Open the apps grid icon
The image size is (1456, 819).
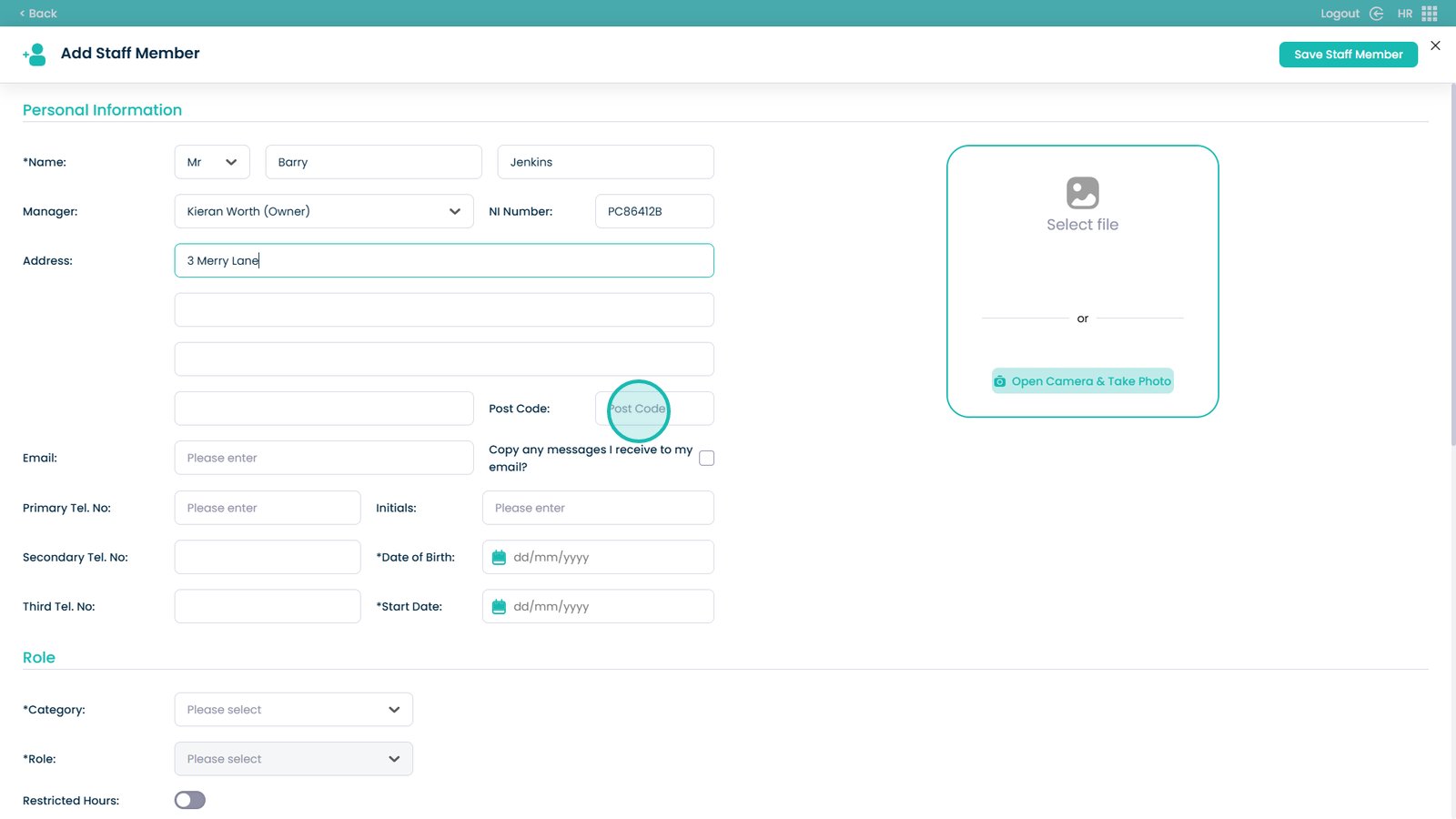[1430, 14]
